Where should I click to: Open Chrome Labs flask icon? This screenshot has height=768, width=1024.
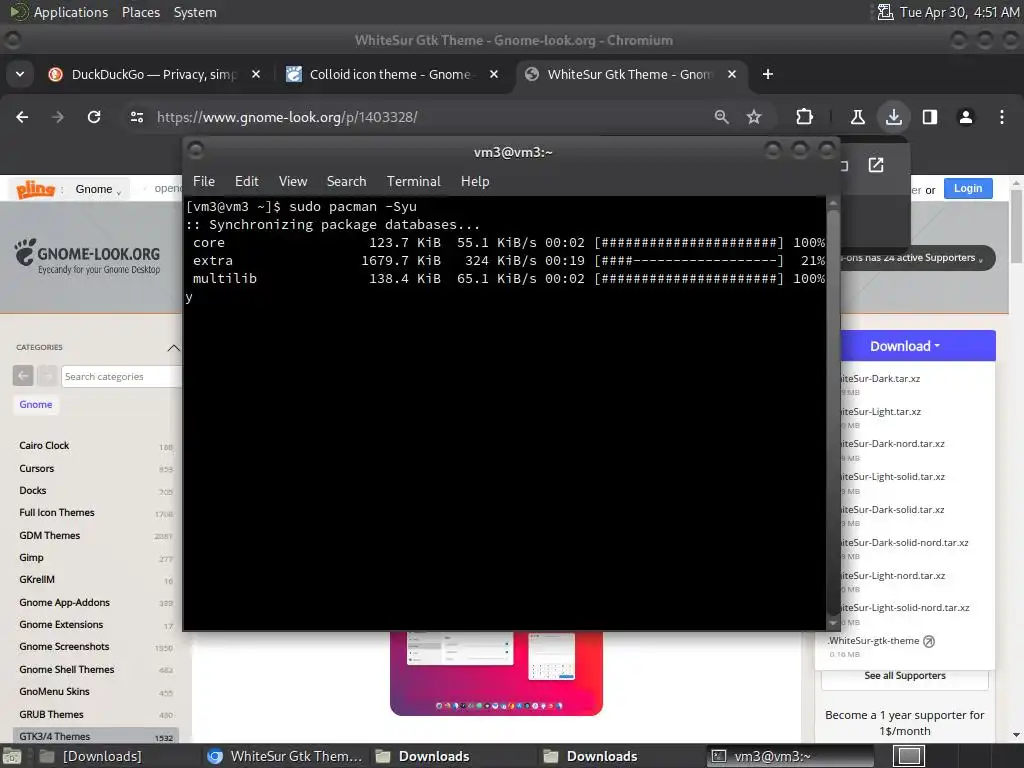857,117
